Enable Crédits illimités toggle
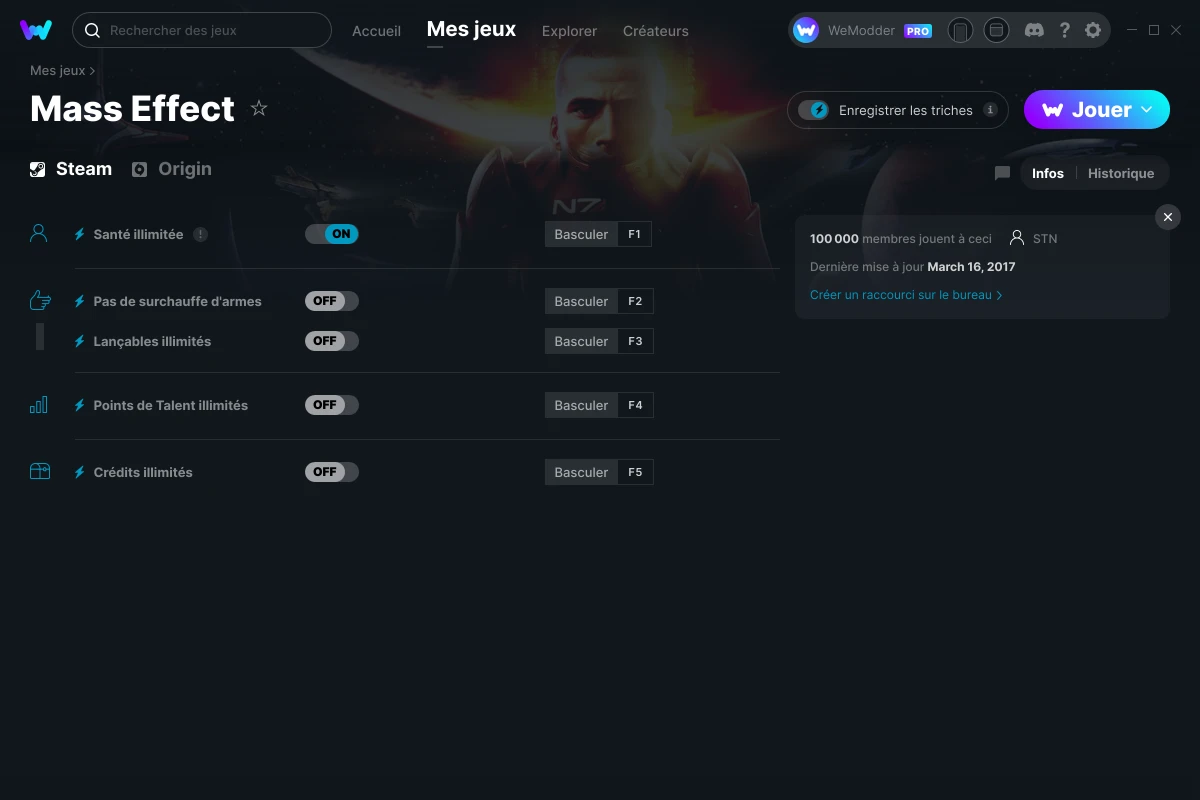Viewport: 1200px width, 800px height. 332,472
